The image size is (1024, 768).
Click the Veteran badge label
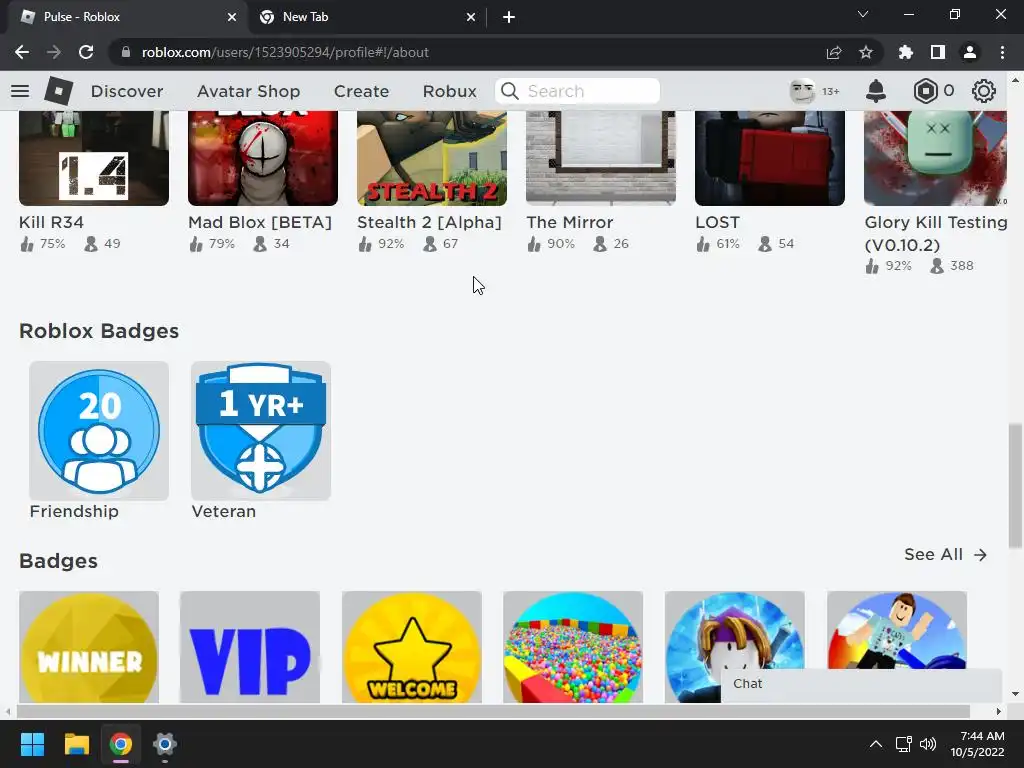[x=223, y=511]
